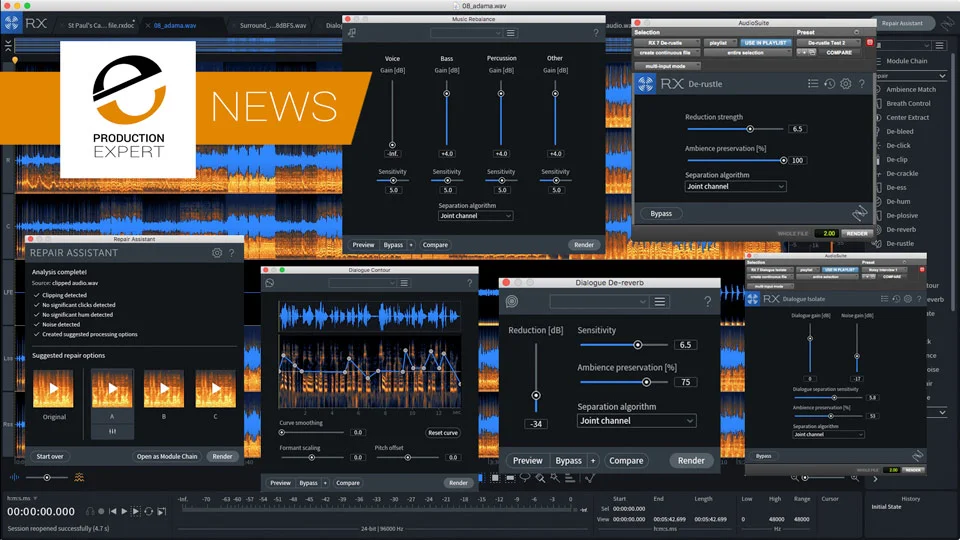The width and height of the screenshot is (960, 540).
Task: Play the Original thumbnail in Repair Assistant
Action: click(x=53, y=388)
